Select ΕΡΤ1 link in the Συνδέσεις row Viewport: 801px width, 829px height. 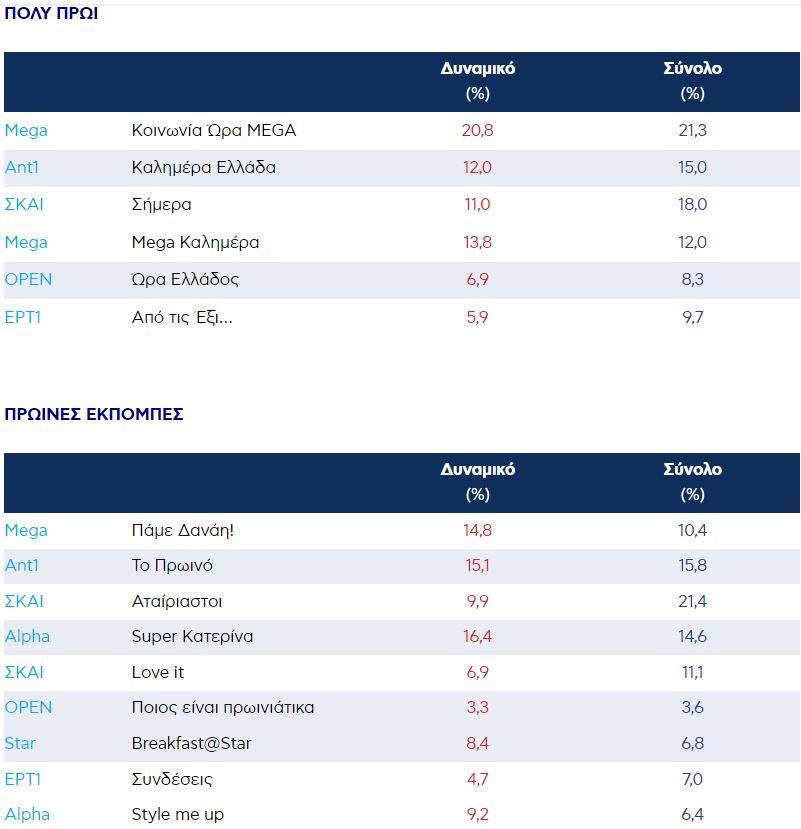coord(23,779)
